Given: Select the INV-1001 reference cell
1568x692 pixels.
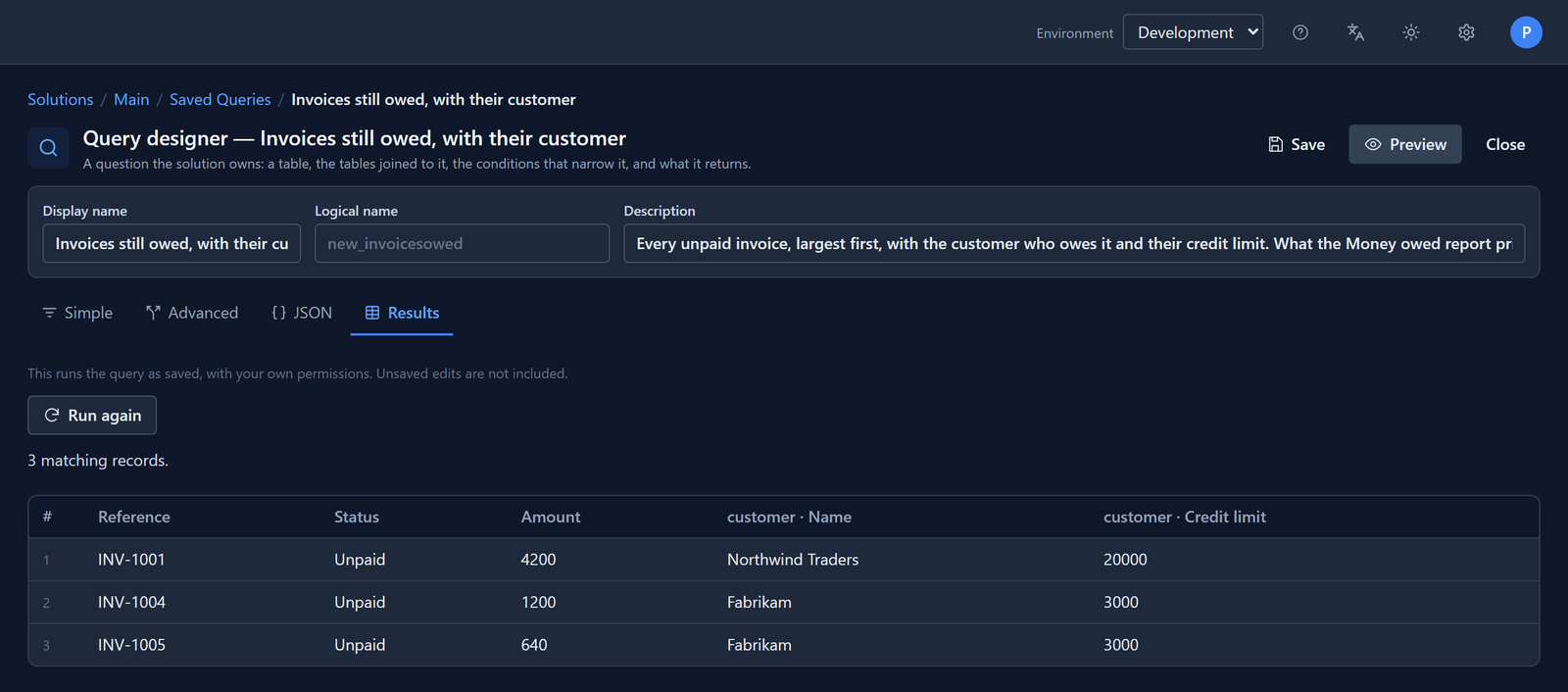Looking at the screenshot, I should pyautogui.click(x=131, y=560).
